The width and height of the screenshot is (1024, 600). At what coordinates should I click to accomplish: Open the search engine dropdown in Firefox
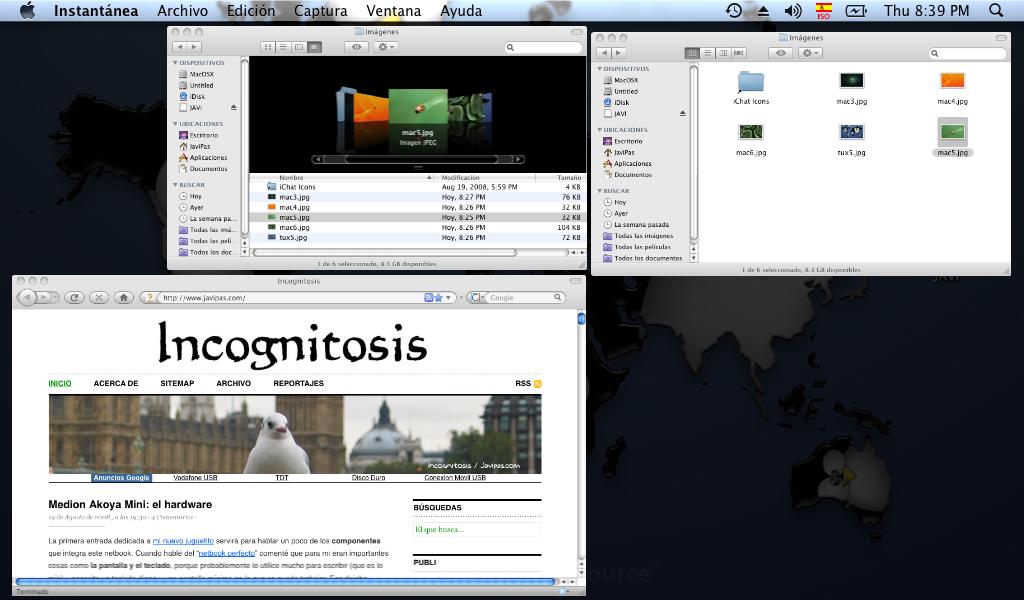coord(477,298)
